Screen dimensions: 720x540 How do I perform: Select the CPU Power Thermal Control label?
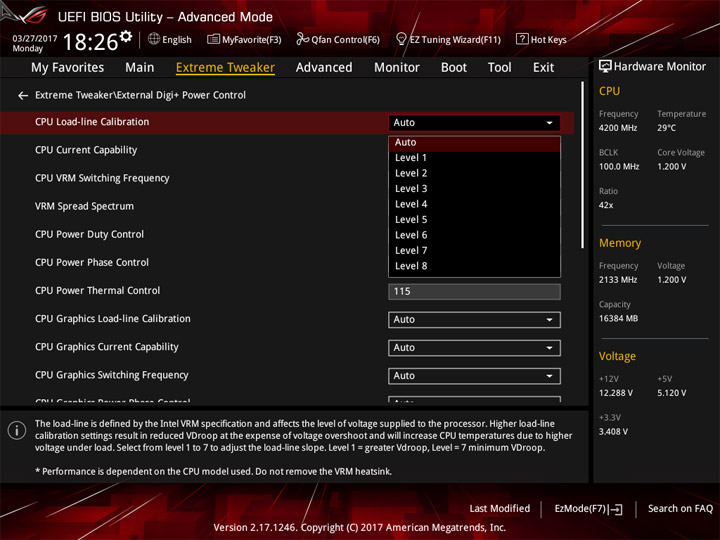(97, 291)
